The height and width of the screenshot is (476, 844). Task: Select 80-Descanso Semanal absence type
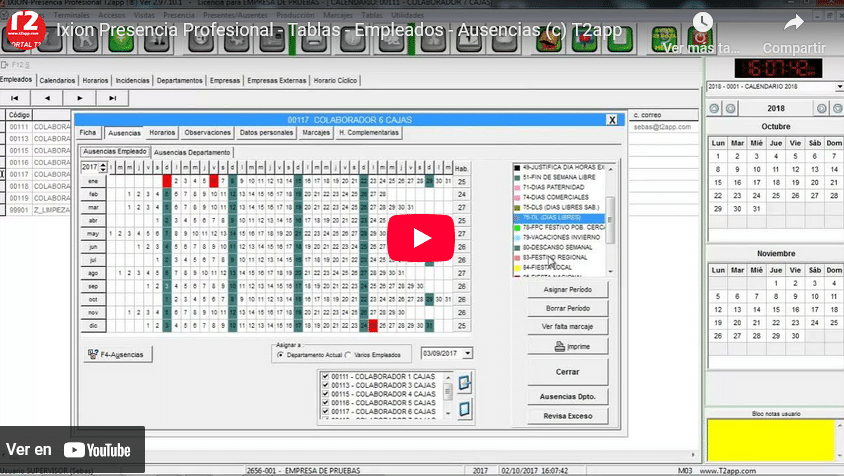click(x=557, y=248)
